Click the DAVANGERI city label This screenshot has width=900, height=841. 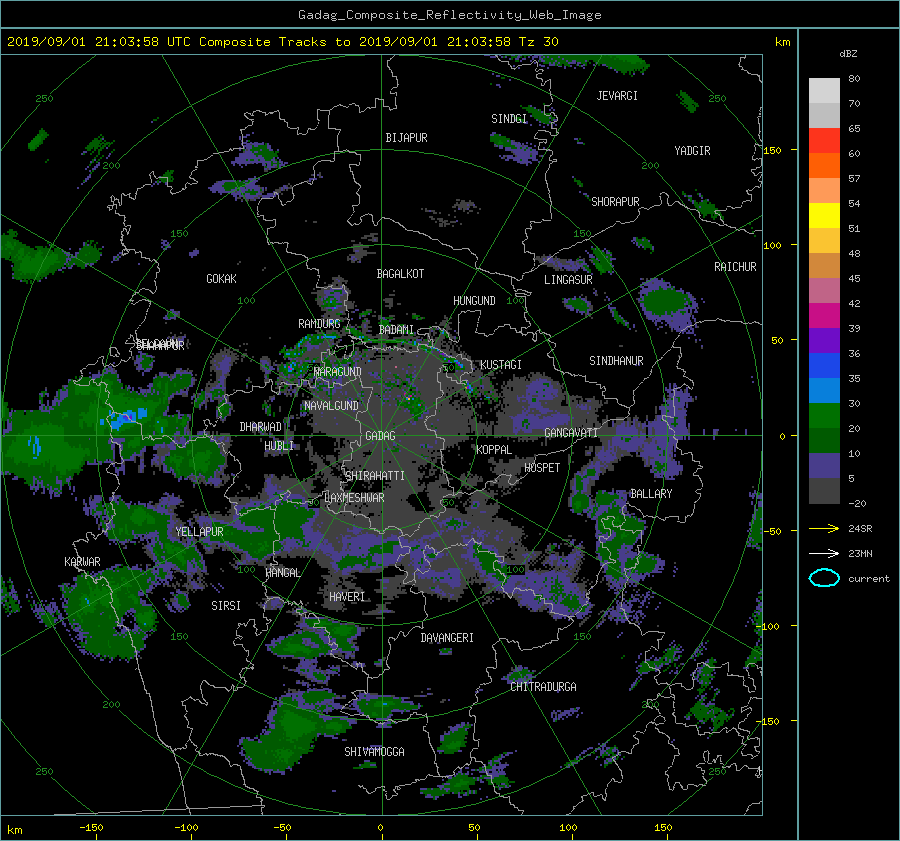pyautogui.click(x=447, y=638)
